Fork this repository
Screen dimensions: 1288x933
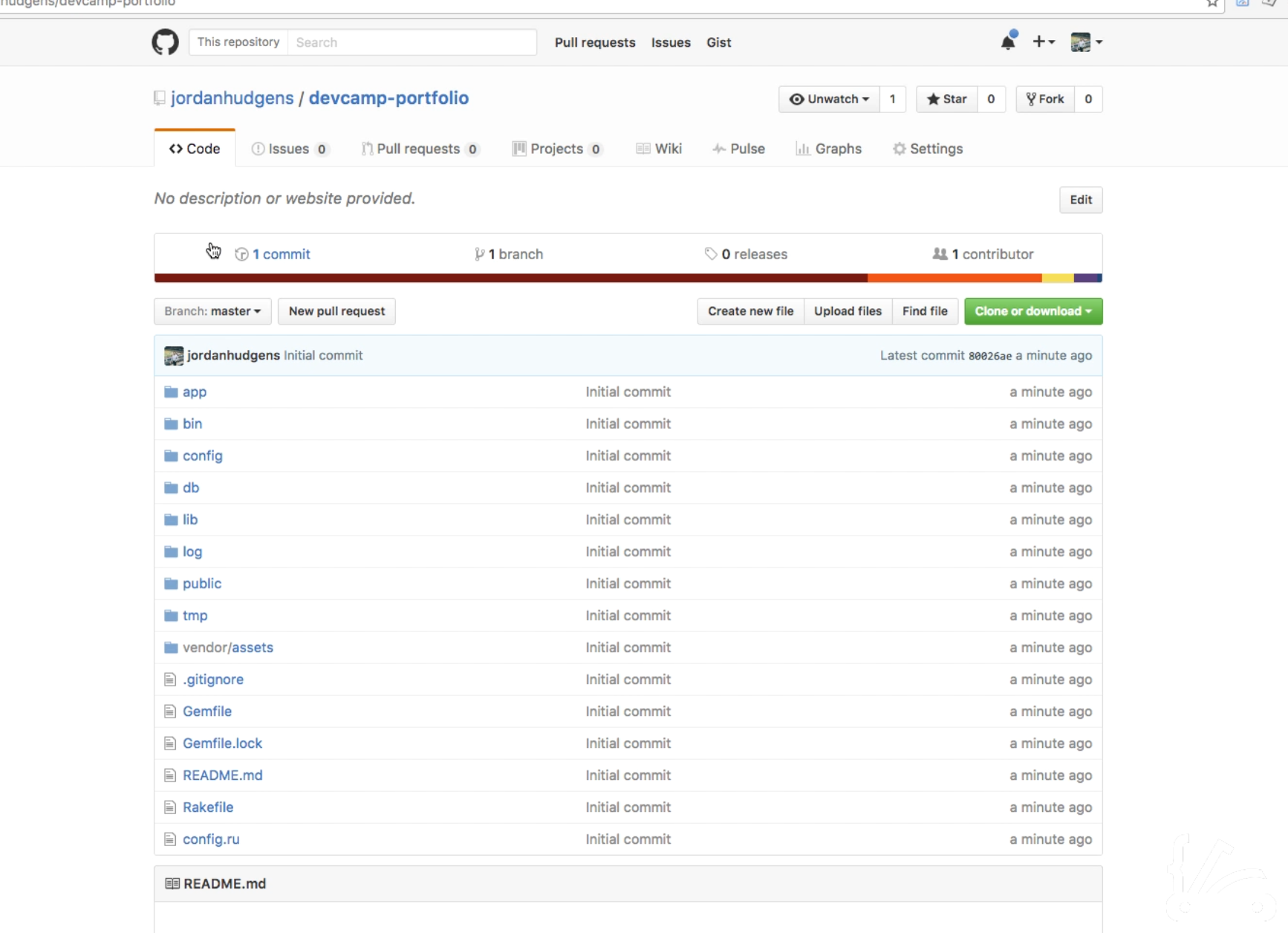pos(1045,99)
